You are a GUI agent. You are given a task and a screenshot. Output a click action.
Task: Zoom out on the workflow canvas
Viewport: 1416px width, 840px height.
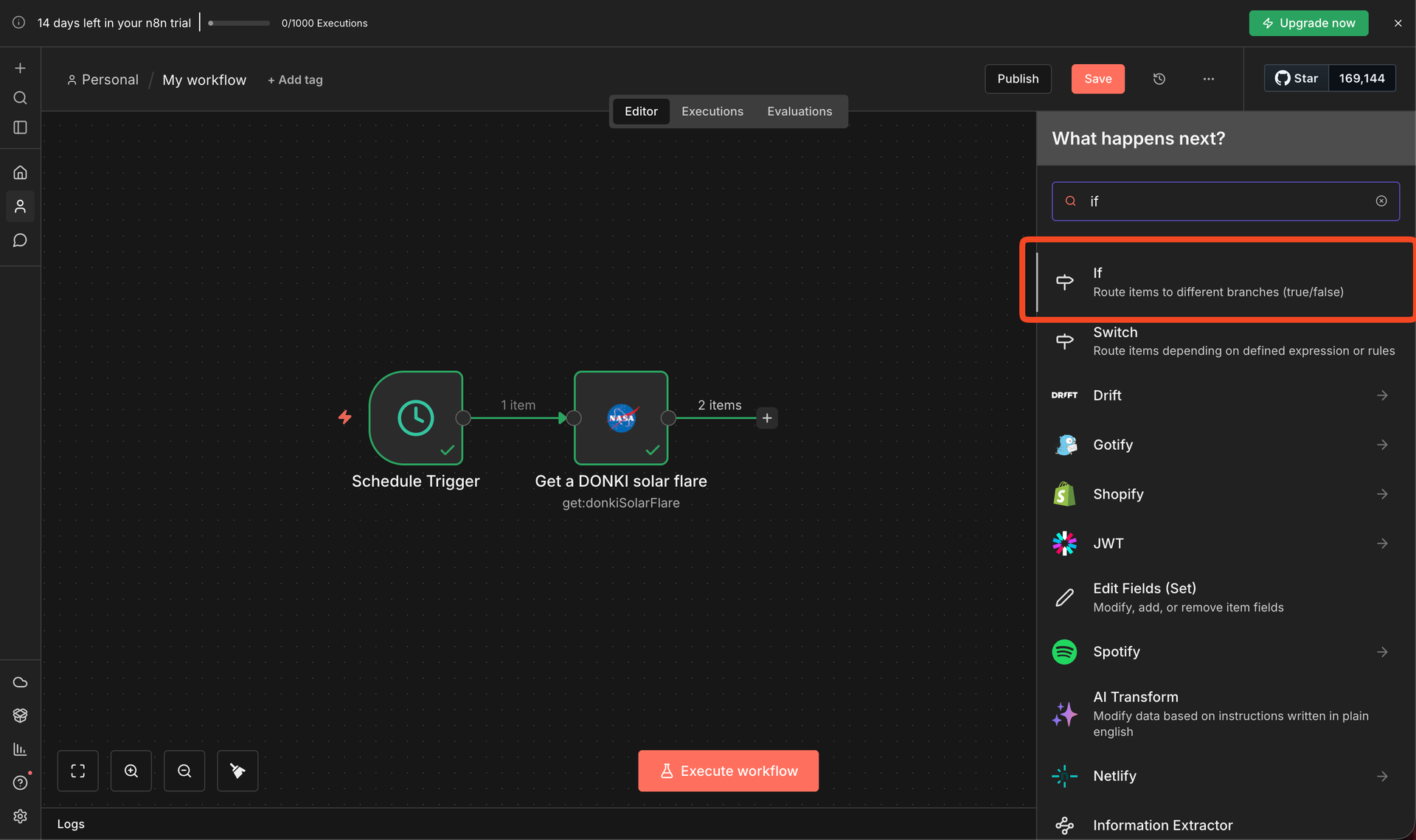point(184,771)
